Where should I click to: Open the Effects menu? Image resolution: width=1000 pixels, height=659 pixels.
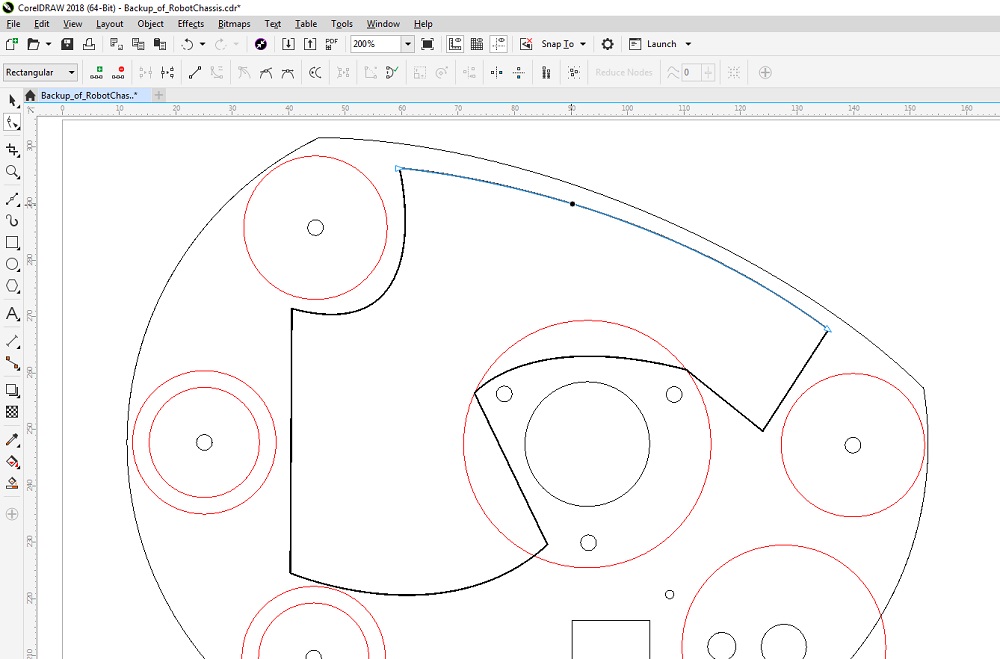click(190, 24)
